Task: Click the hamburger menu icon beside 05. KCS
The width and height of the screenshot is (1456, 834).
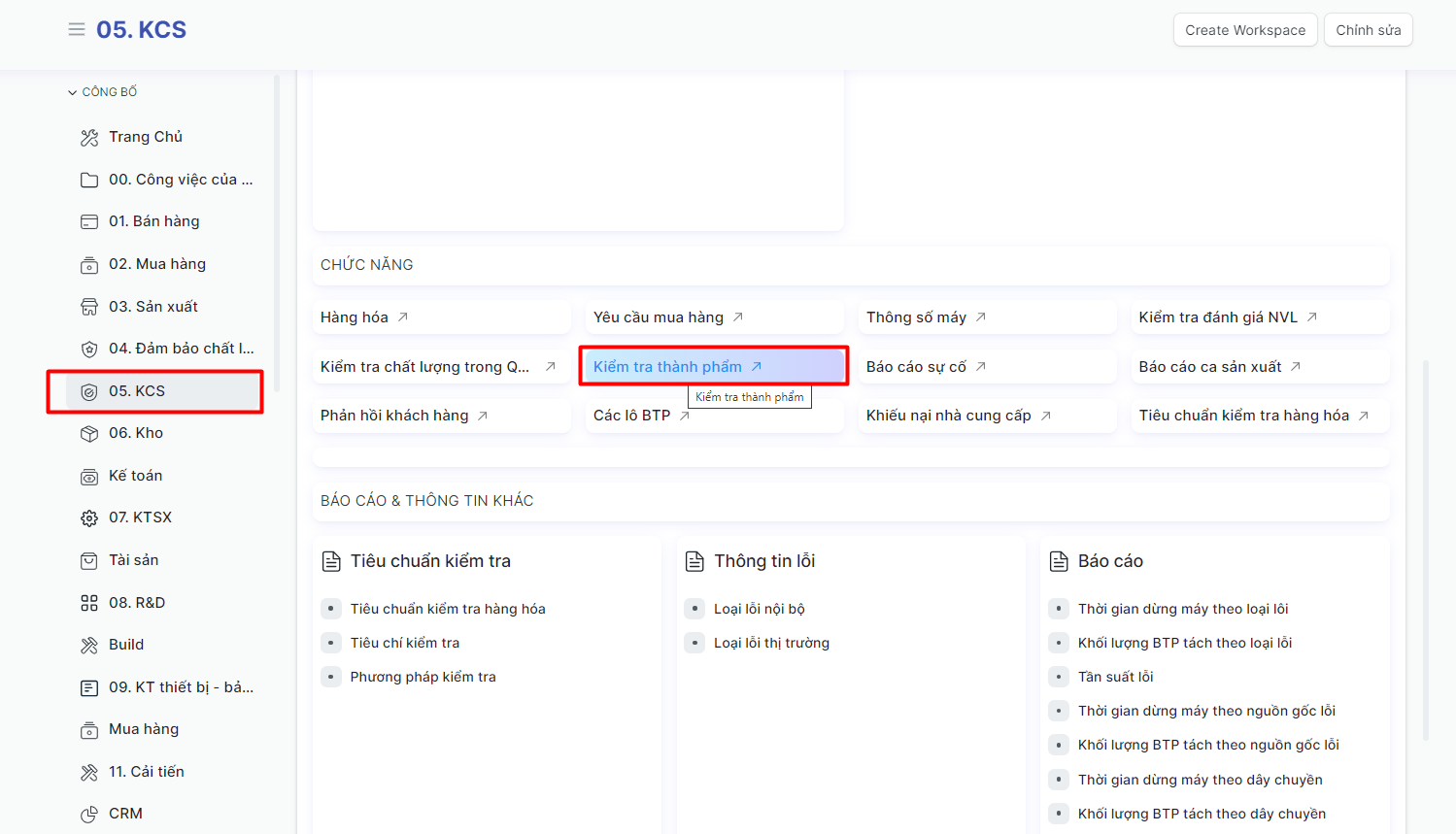Action: click(76, 30)
